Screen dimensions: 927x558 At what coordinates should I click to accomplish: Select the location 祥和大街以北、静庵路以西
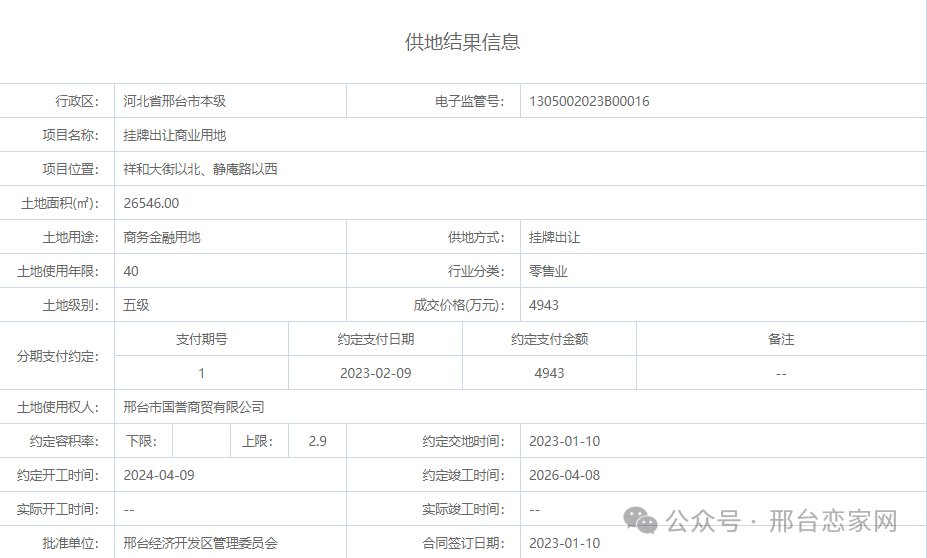(200, 169)
